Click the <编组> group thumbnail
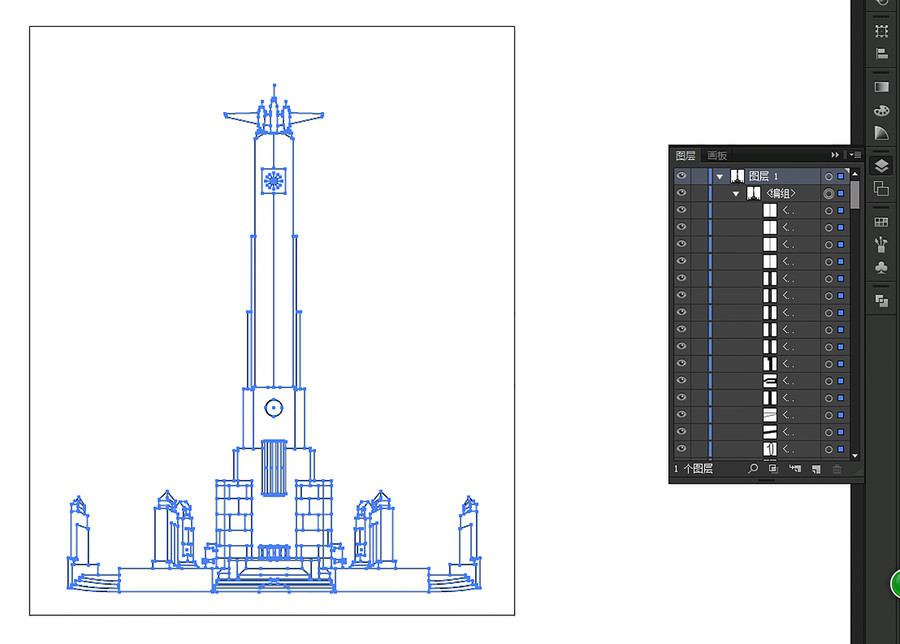Viewport: 900px width, 644px height. pyautogui.click(x=753, y=193)
